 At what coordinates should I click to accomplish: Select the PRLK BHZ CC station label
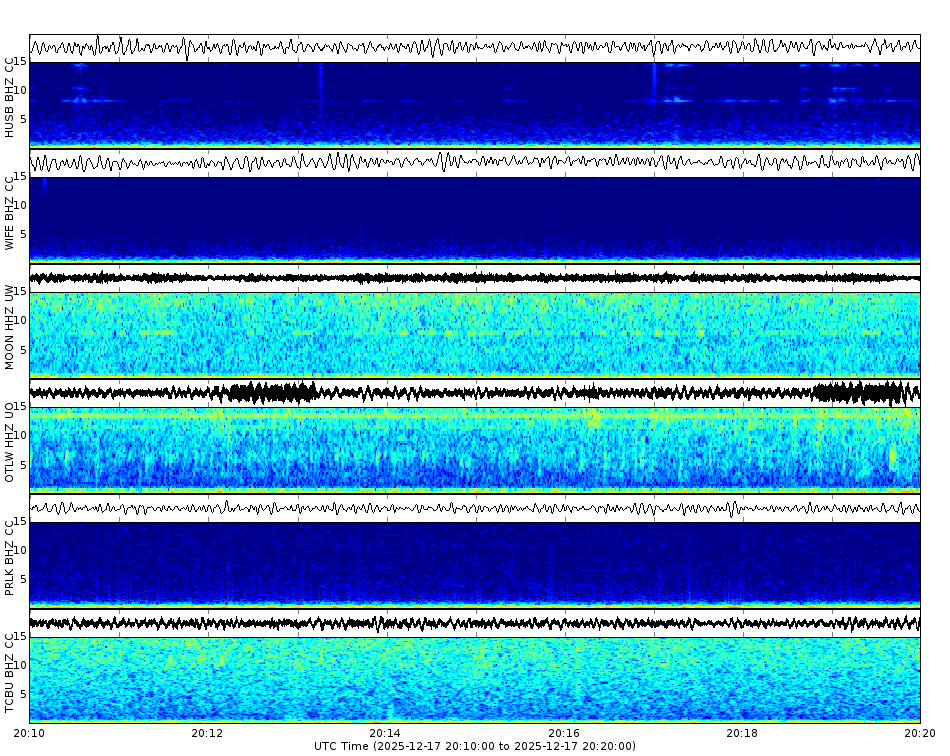(10, 555)
